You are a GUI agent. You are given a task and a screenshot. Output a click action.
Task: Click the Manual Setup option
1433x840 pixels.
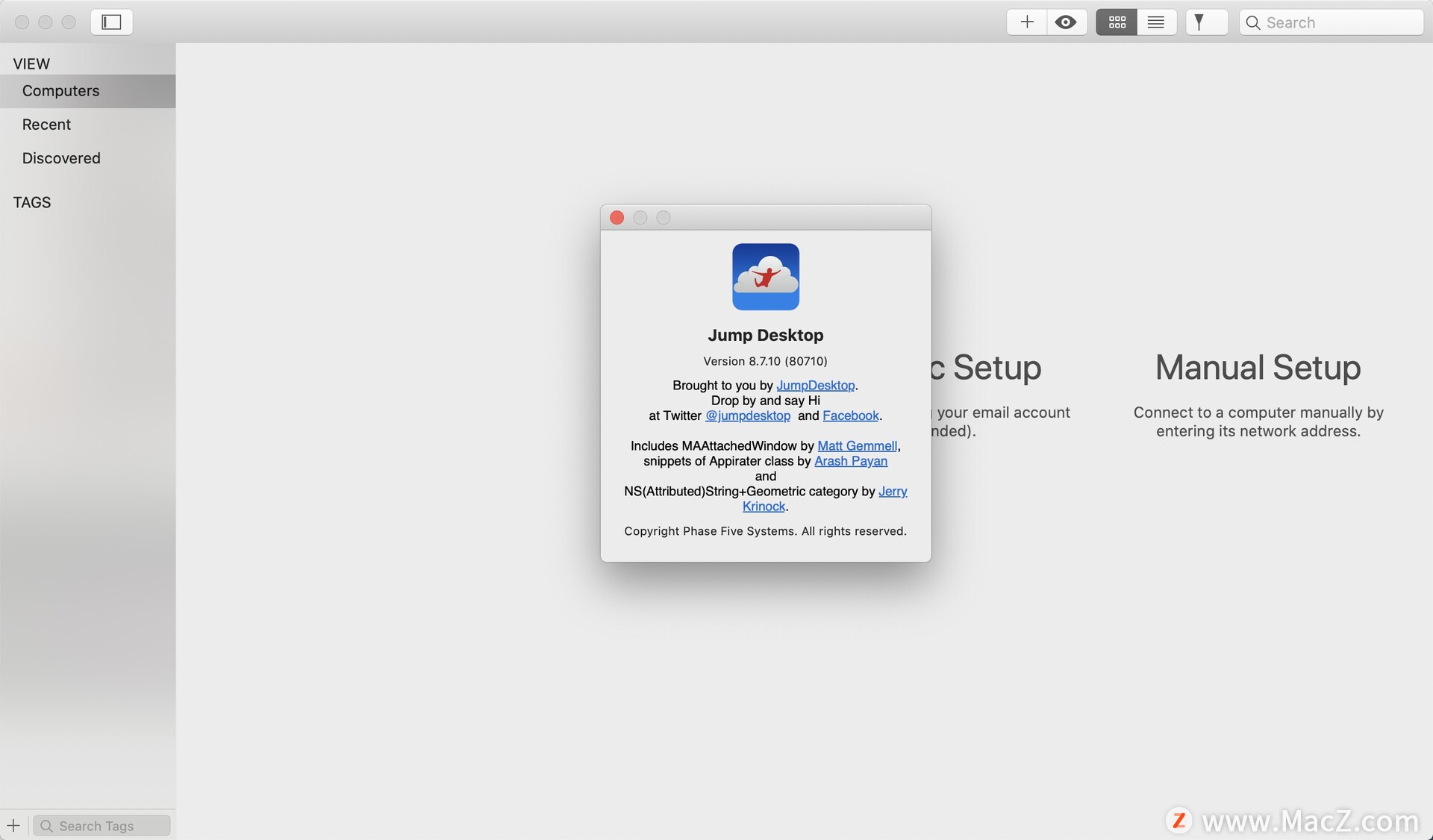tap(1257, 364)
